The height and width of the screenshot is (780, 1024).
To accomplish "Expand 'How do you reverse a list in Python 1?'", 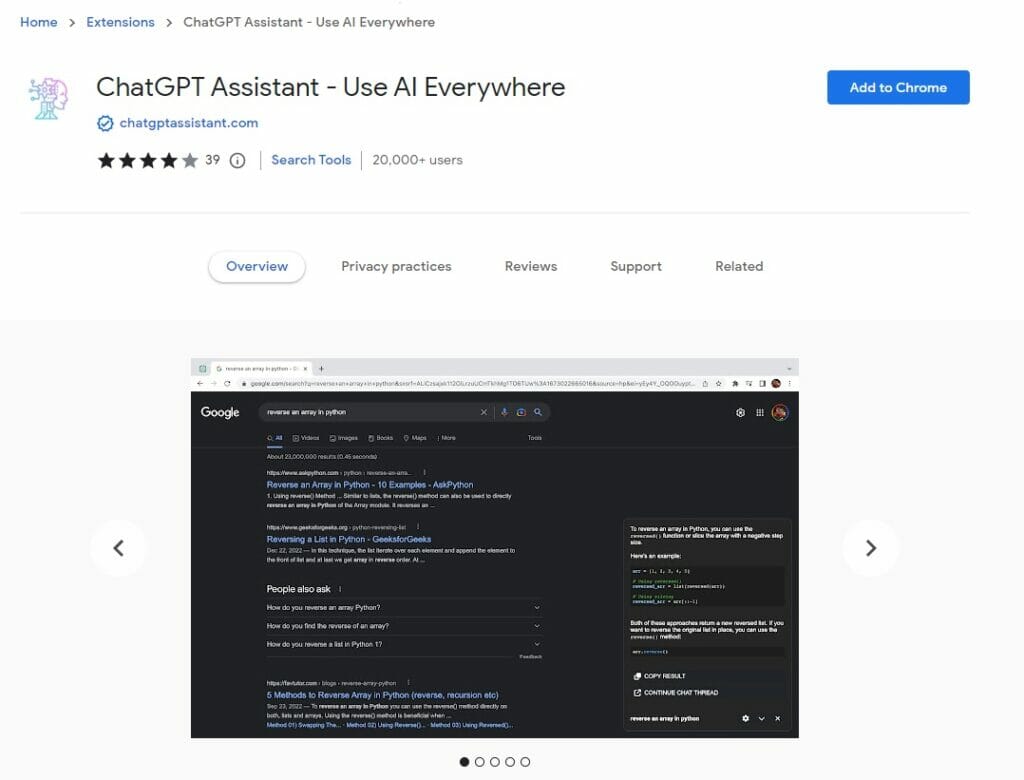I will 404,644.
